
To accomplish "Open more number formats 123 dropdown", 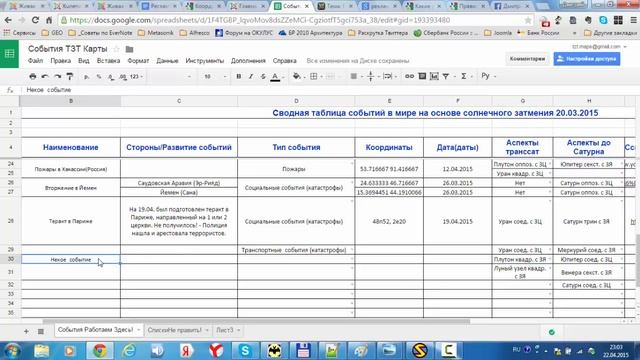I will pyautogui.click(x=136, y=77).
